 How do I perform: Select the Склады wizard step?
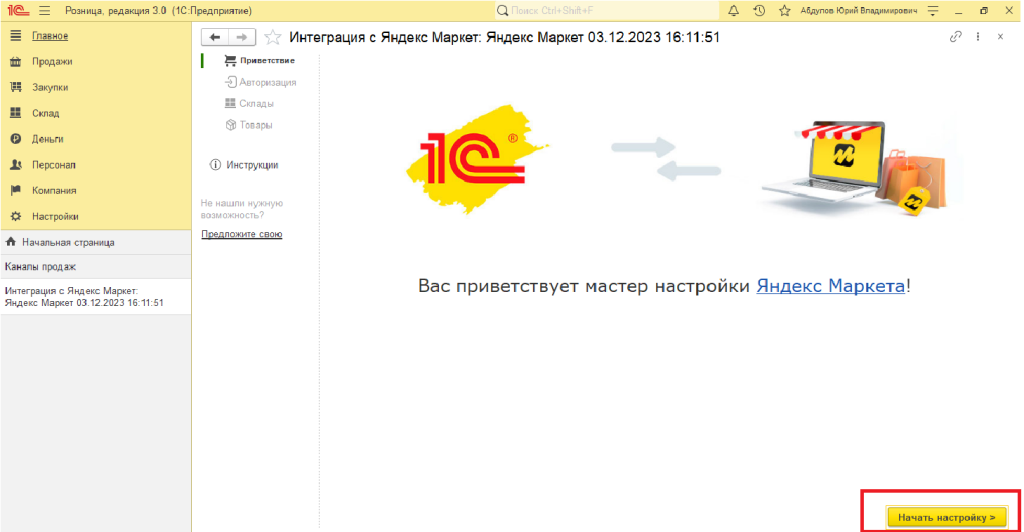click(x=256, y=104)
